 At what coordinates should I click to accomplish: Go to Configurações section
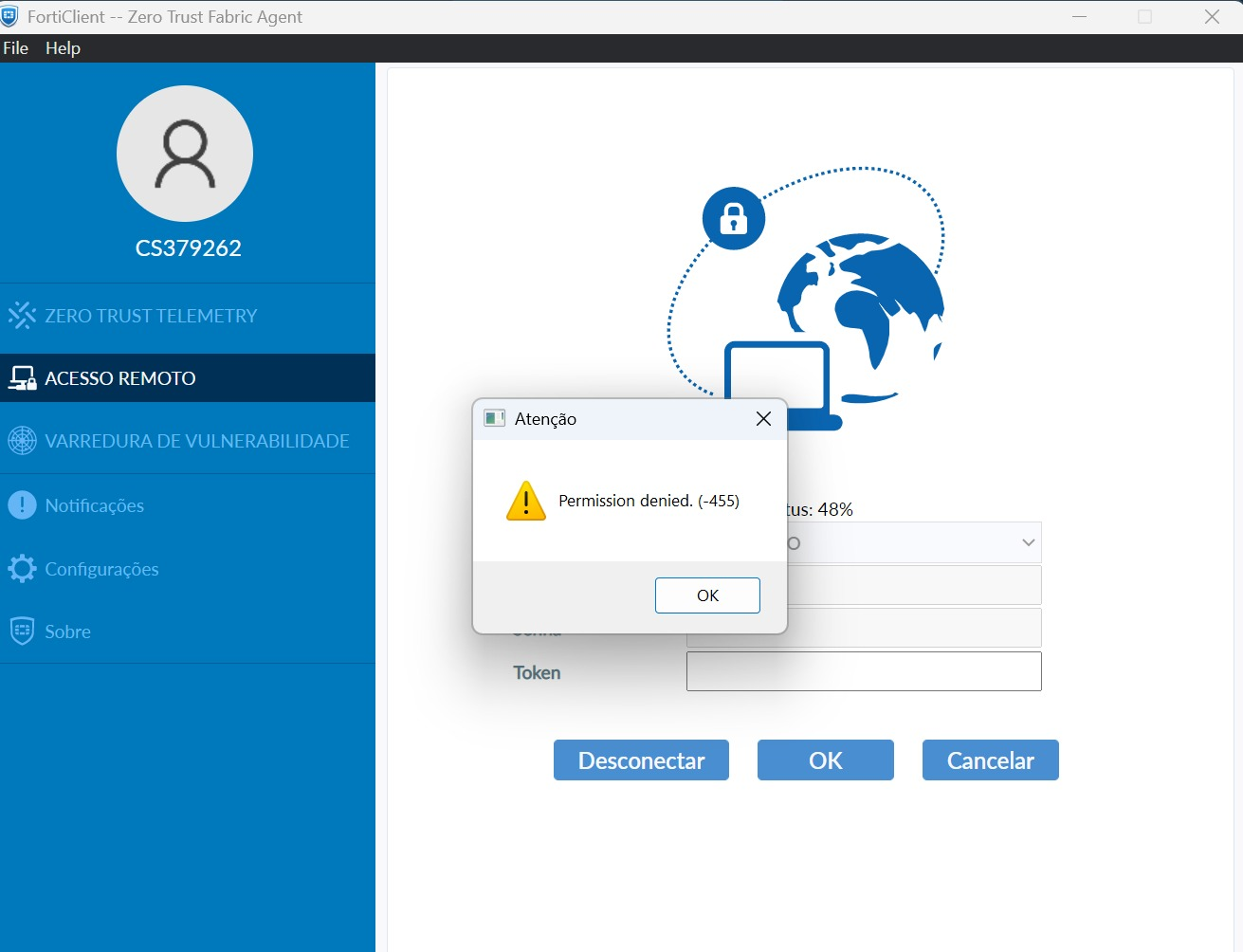click(188, 569)
